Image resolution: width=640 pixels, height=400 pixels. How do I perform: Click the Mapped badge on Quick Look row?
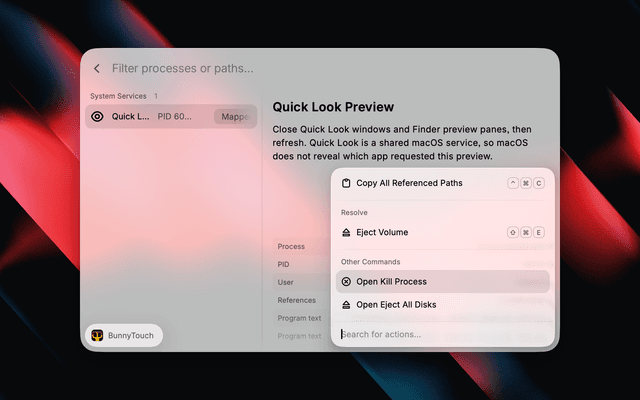tap(235, 117)
